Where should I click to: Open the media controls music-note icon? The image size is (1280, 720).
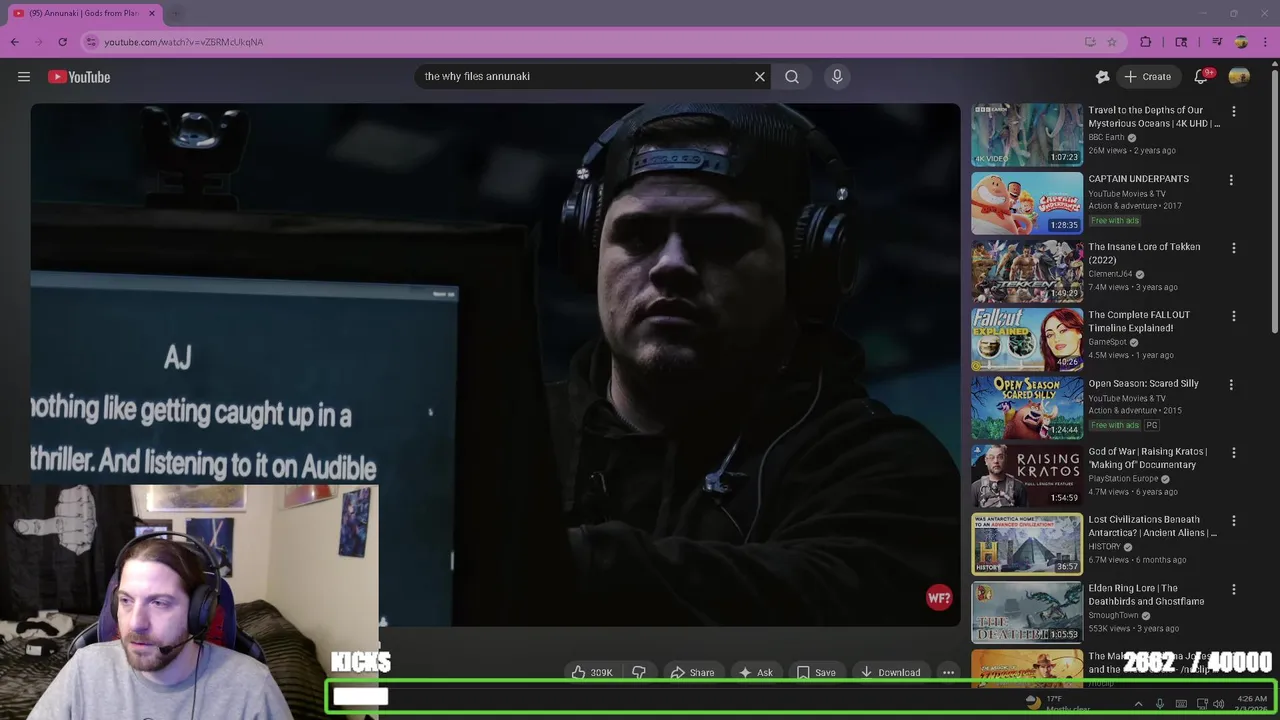[1217, 42]
